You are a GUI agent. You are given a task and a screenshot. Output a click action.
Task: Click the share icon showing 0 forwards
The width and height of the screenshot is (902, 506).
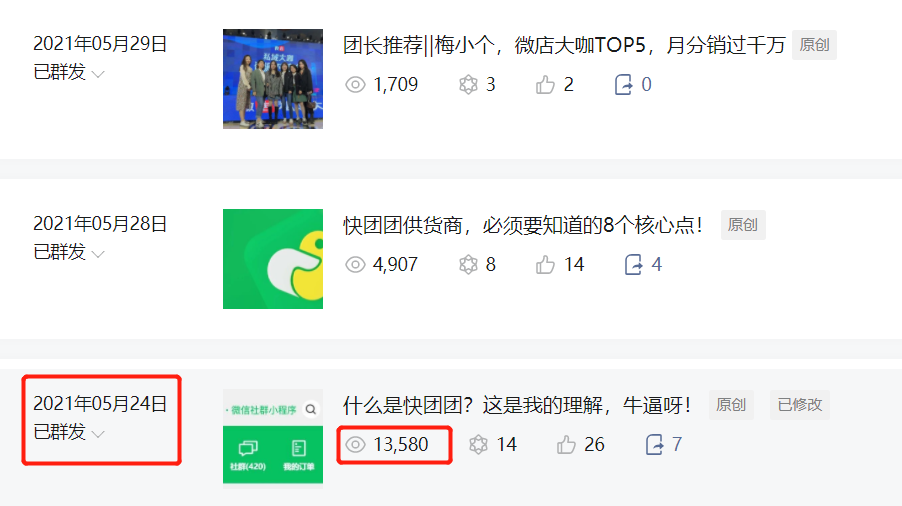pos(624,85)
